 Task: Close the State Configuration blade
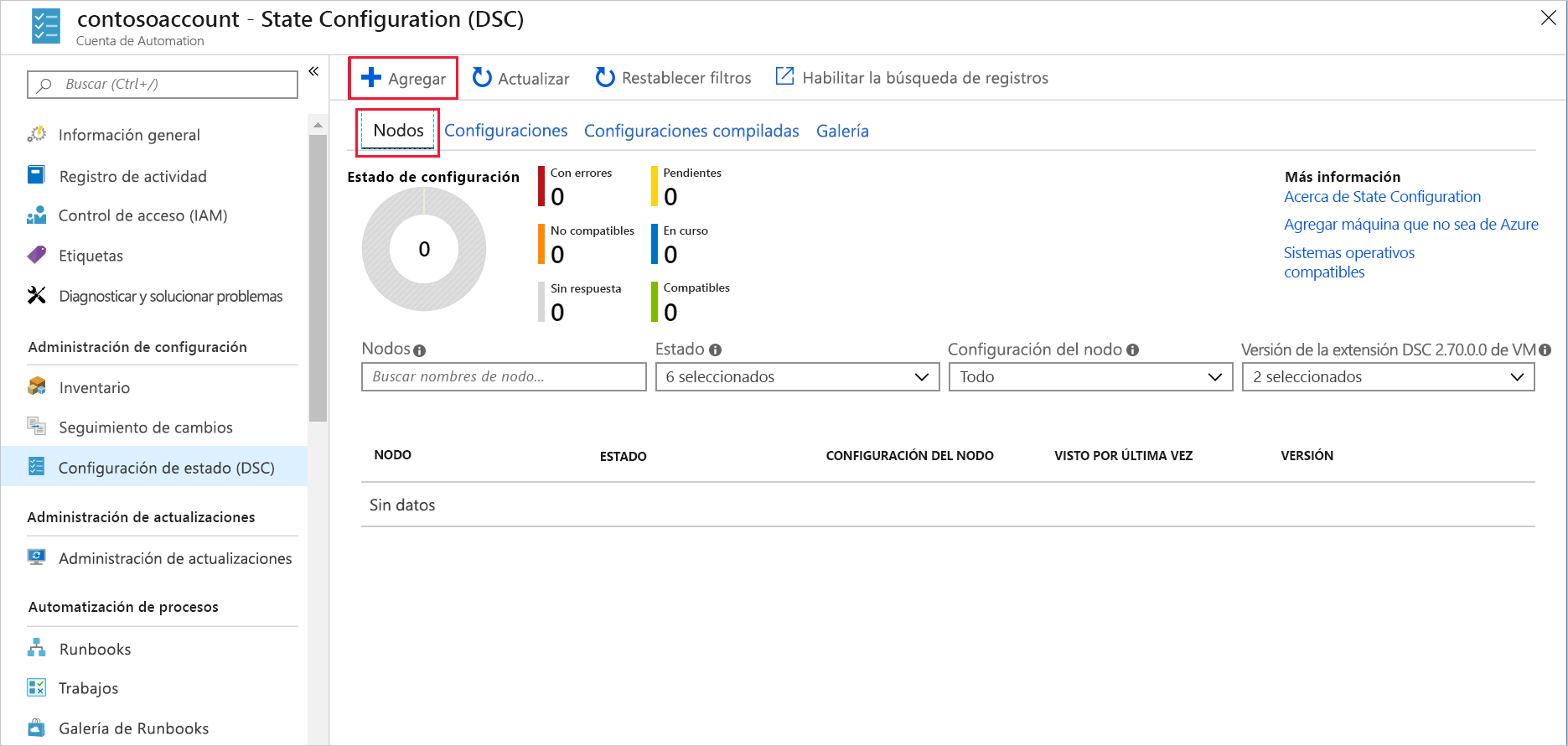pos(1549,18)
